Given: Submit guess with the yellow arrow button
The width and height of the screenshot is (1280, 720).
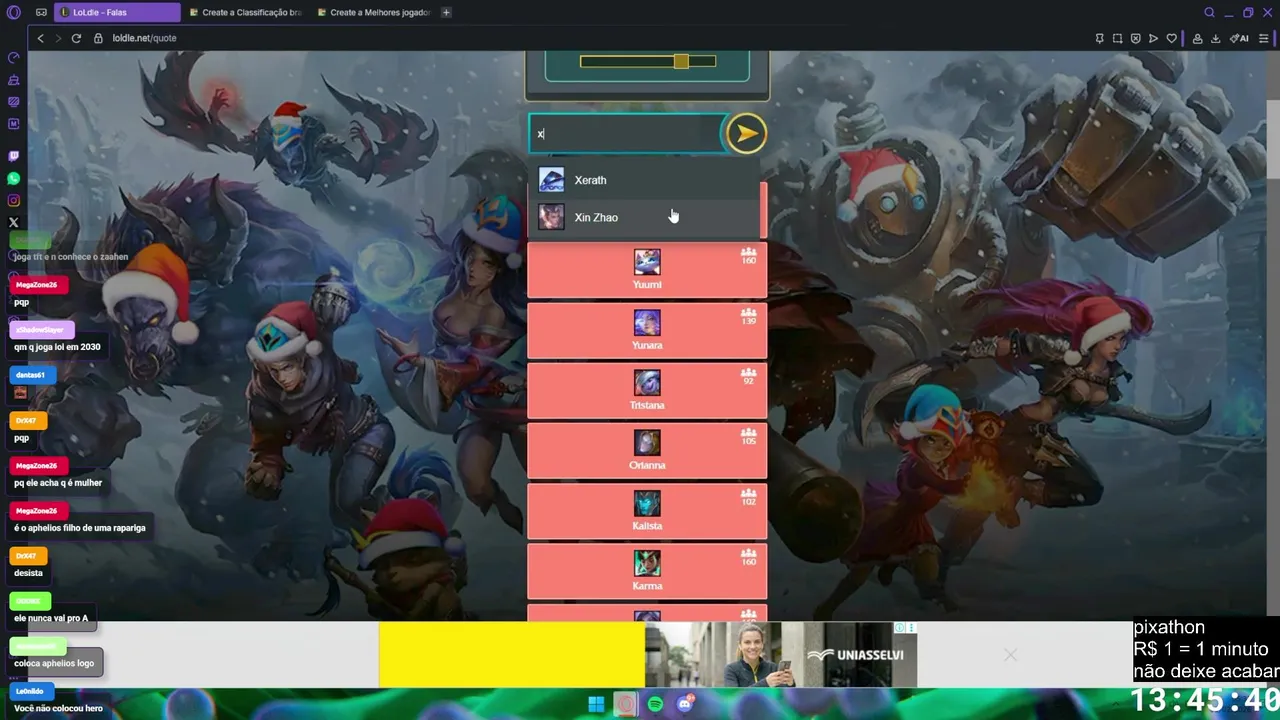Looking at the screenshot, I should pos(746,134).
